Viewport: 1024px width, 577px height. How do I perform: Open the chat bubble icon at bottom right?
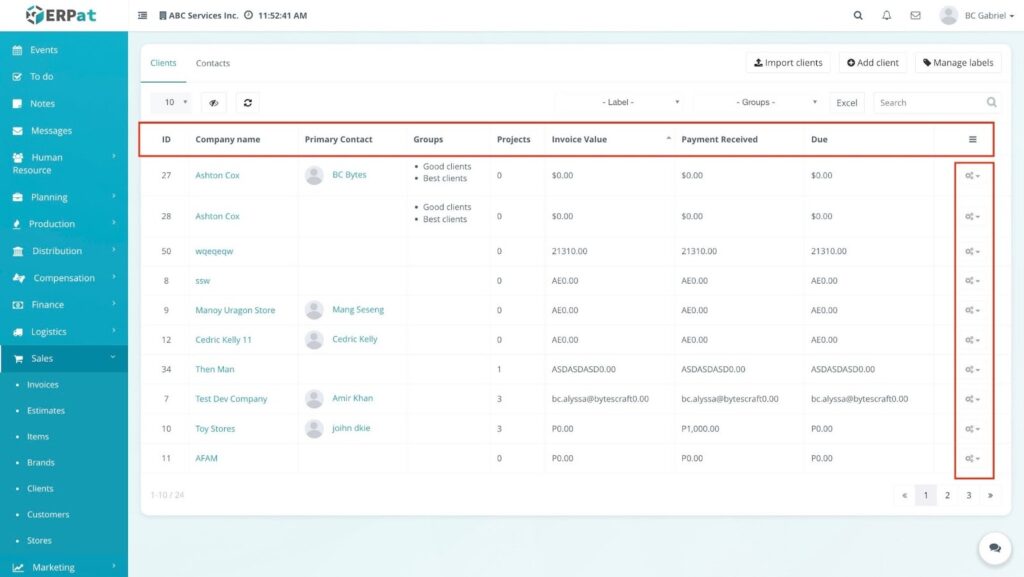[994, 548]
